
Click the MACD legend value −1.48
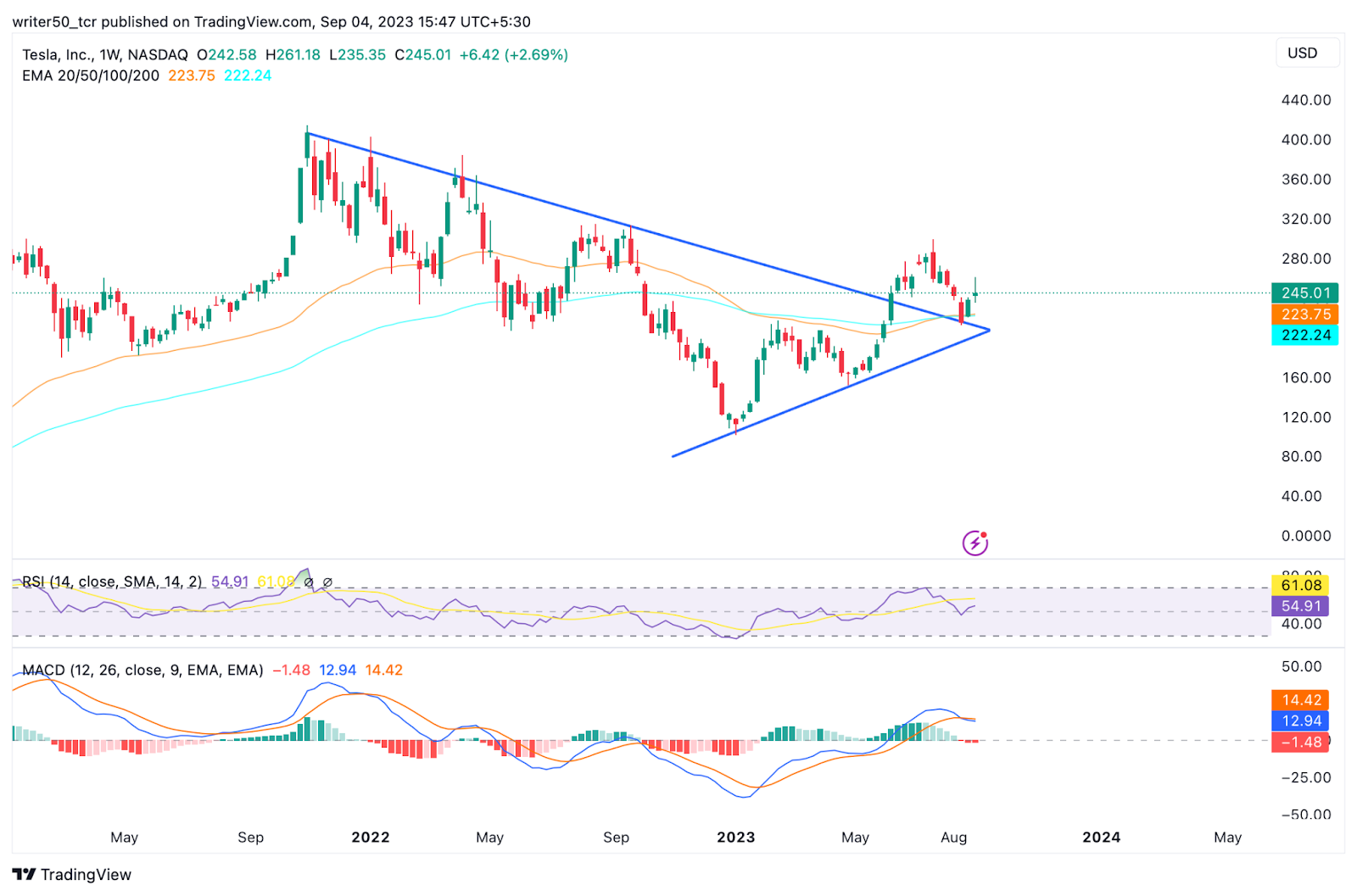pos(292,670)
